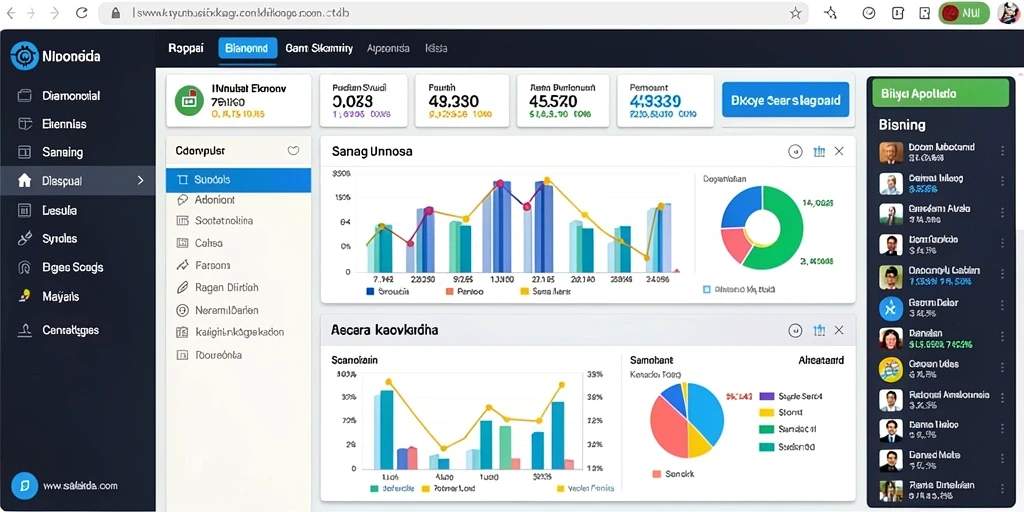Click the heart icon beside Cdonpulsr
Viewport: 1024px width, 512px height.
pyautogui.click(x=293, y=151)
